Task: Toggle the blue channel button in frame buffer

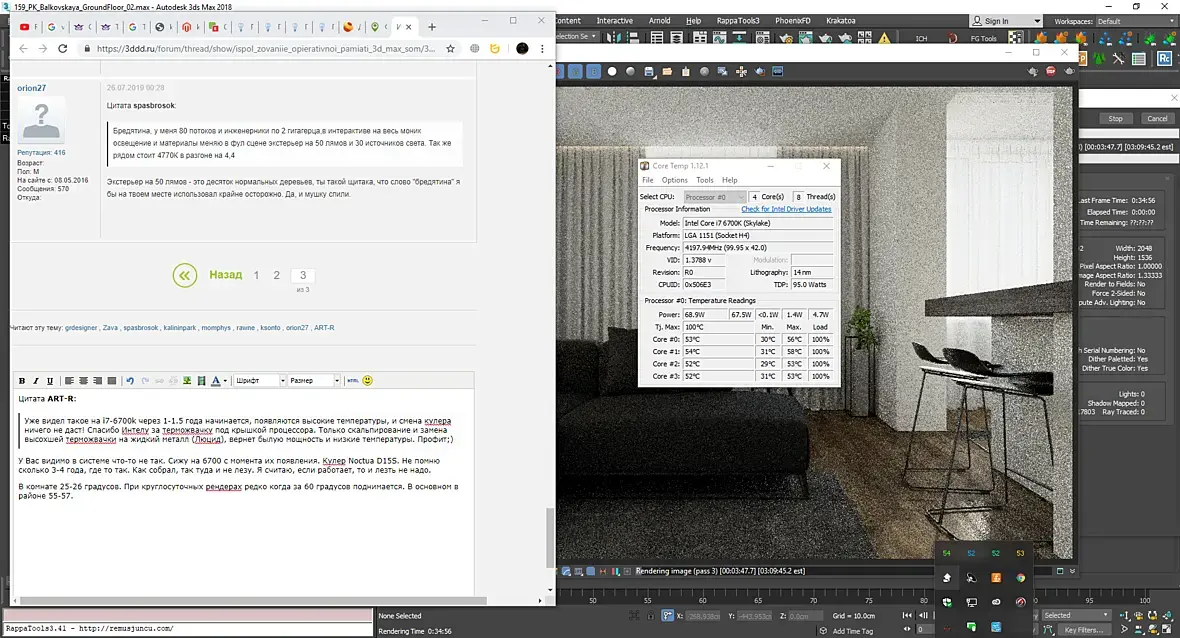Action: [x=594, y=71]
